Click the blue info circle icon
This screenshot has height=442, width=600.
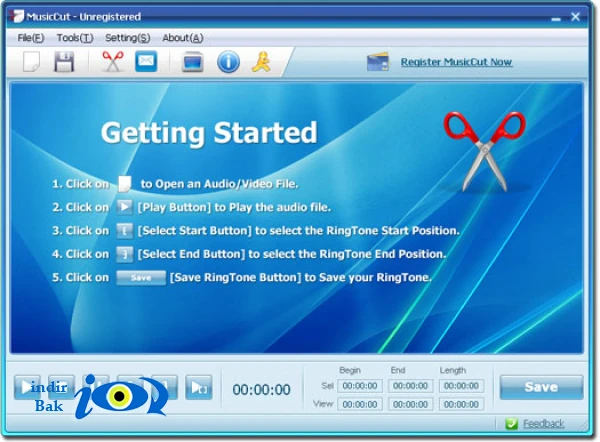point(228,62)
